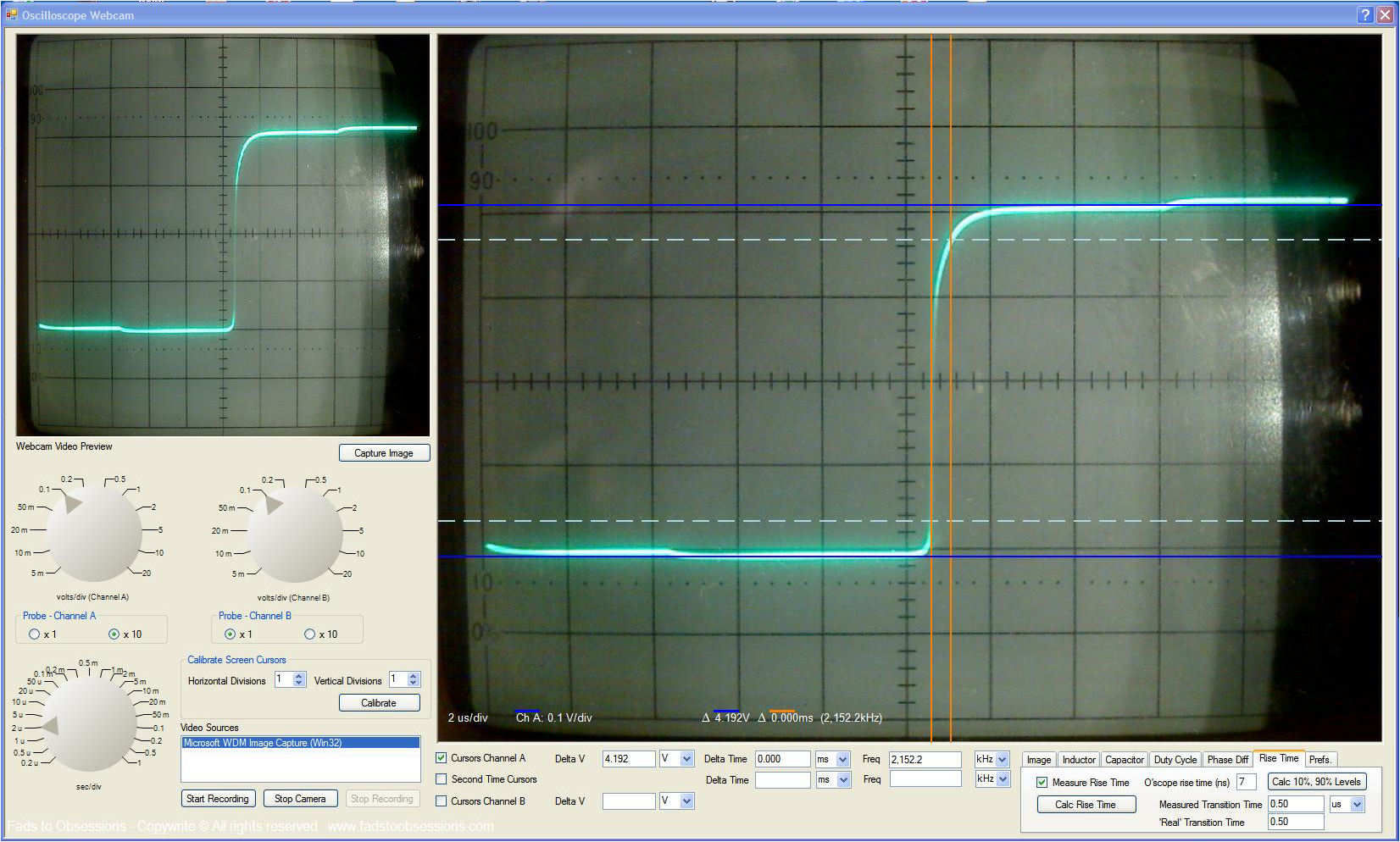Select the Rise Time tab
Image resolution: width=1400 pixels, height=842 pixels.
point(1279,758)
